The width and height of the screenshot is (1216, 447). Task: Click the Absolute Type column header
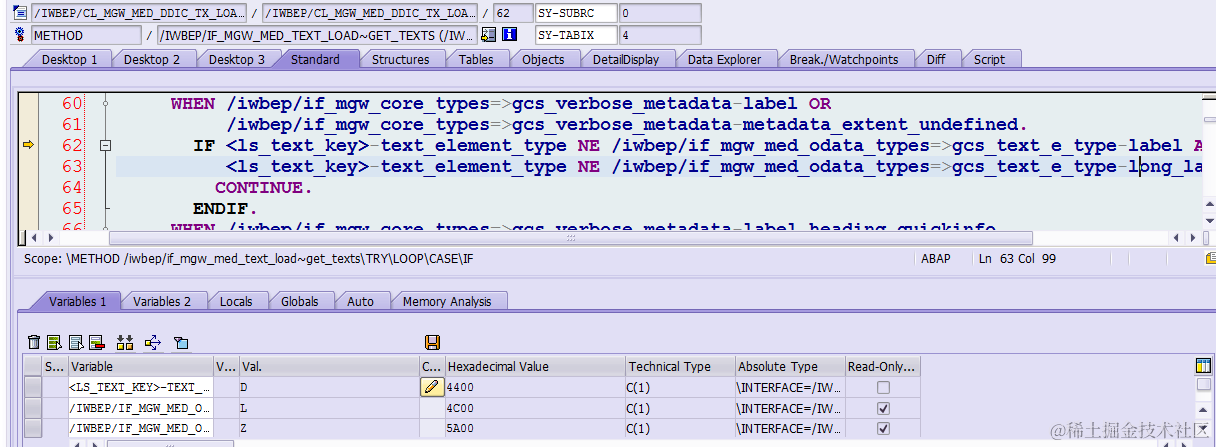click(790, 366)
